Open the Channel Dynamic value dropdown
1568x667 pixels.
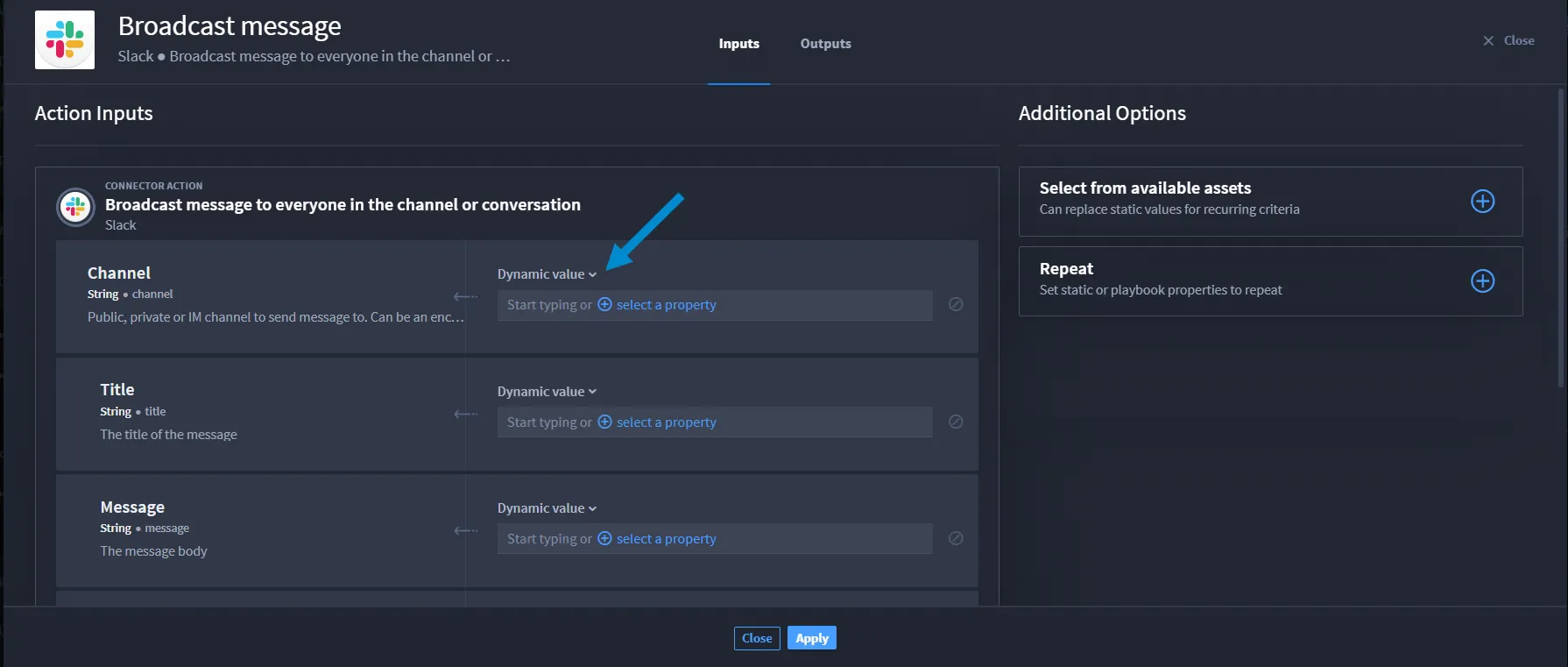pyautogui.click(x=547, y=274)
